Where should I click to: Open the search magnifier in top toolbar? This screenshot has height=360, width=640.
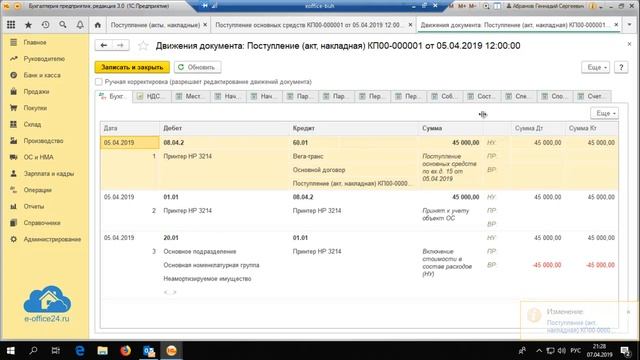pyautogui.click(x=62, y=25)
